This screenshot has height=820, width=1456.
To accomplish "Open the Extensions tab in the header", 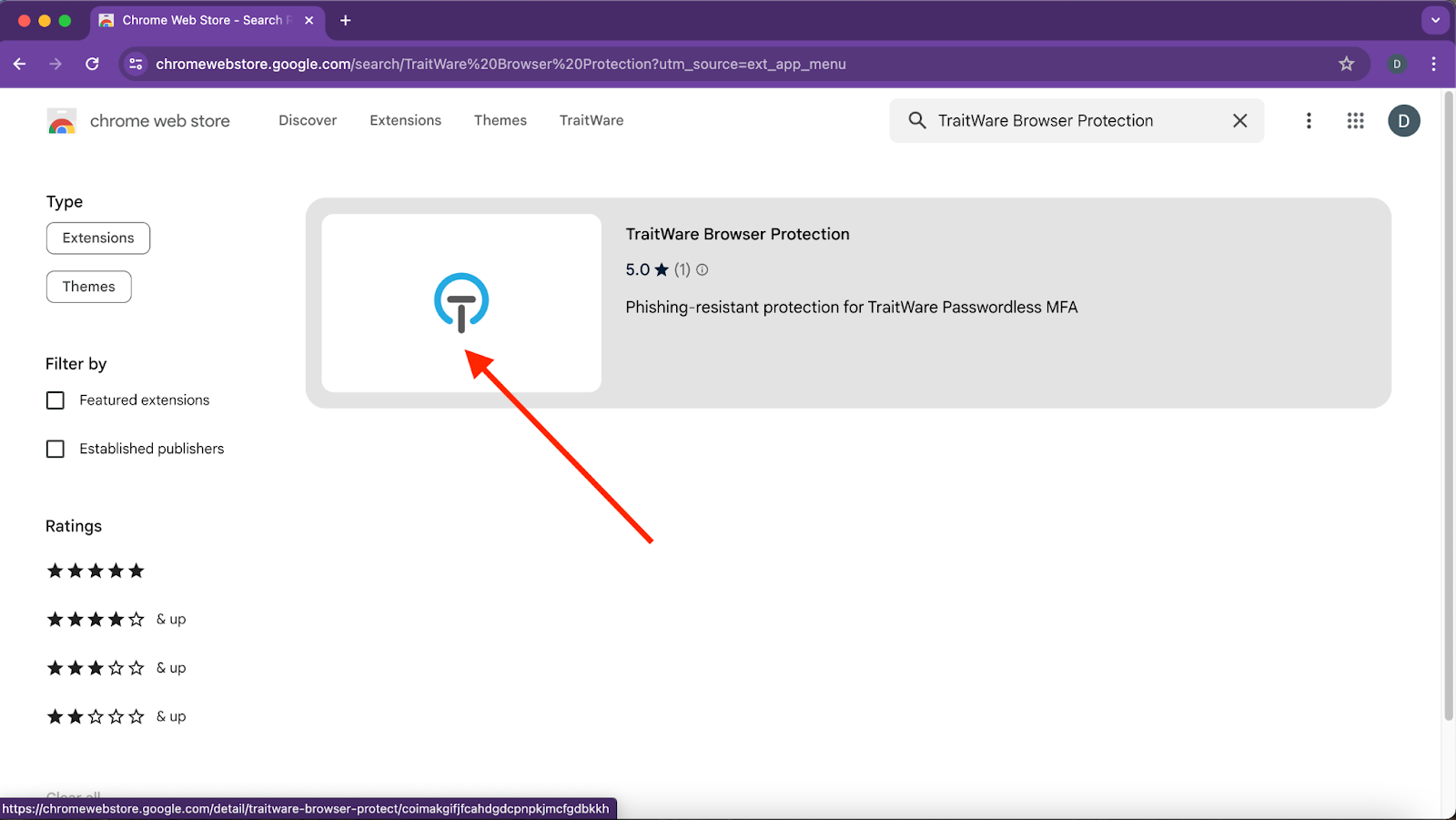I will (x=405, y=120).
